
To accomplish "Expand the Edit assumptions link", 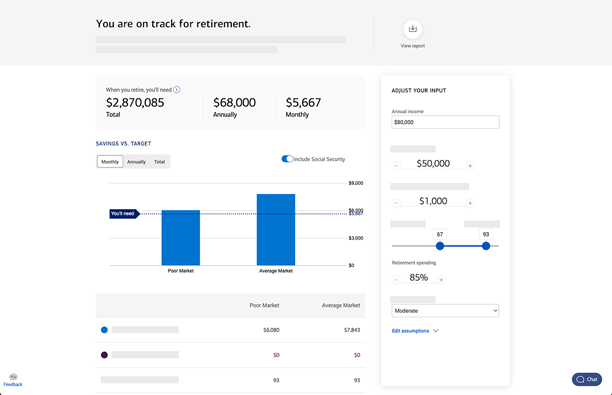I will tap(415, 331).
